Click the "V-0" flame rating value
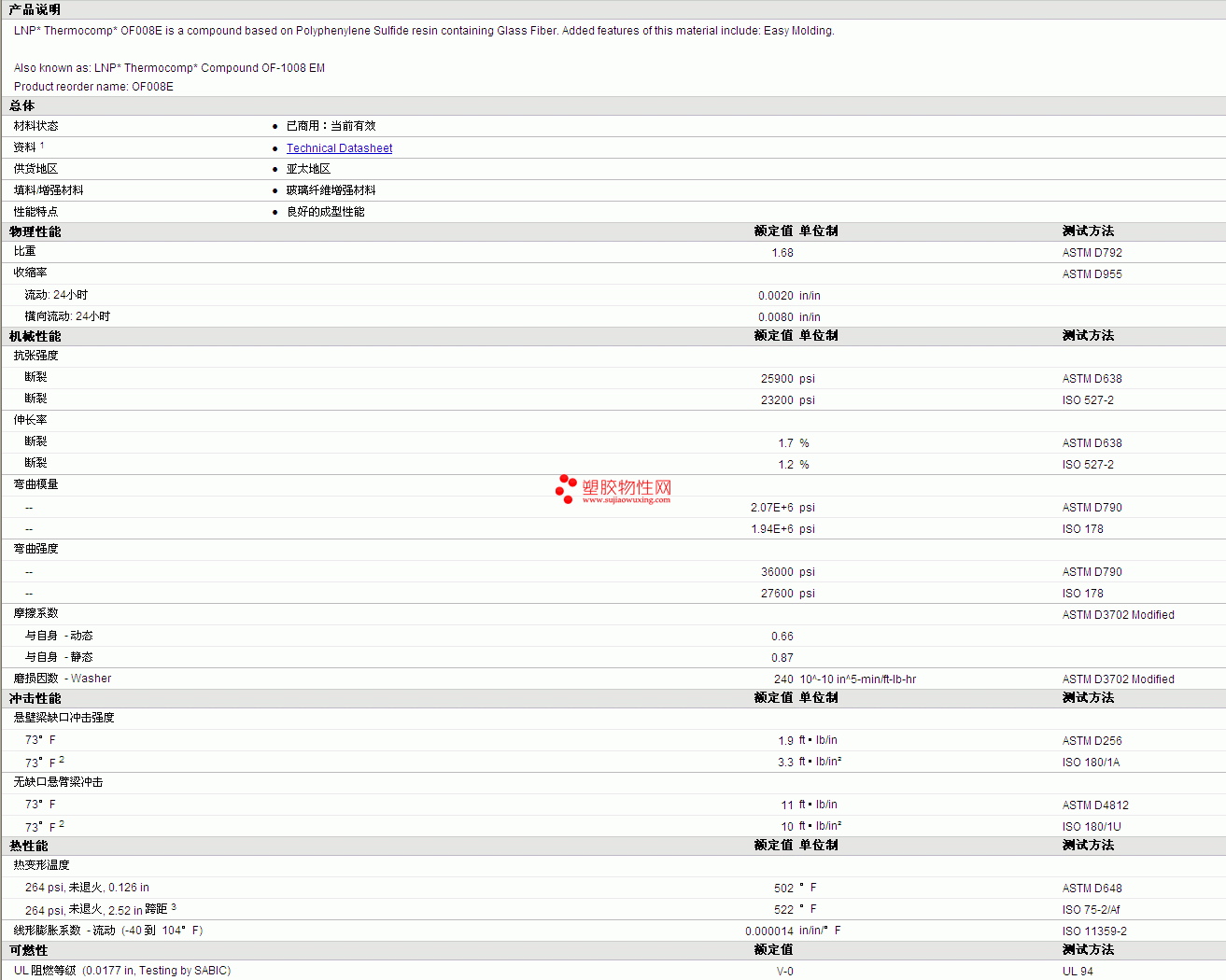The height and width of the screenshot is (980, 1226). click(x=784, y=972)
